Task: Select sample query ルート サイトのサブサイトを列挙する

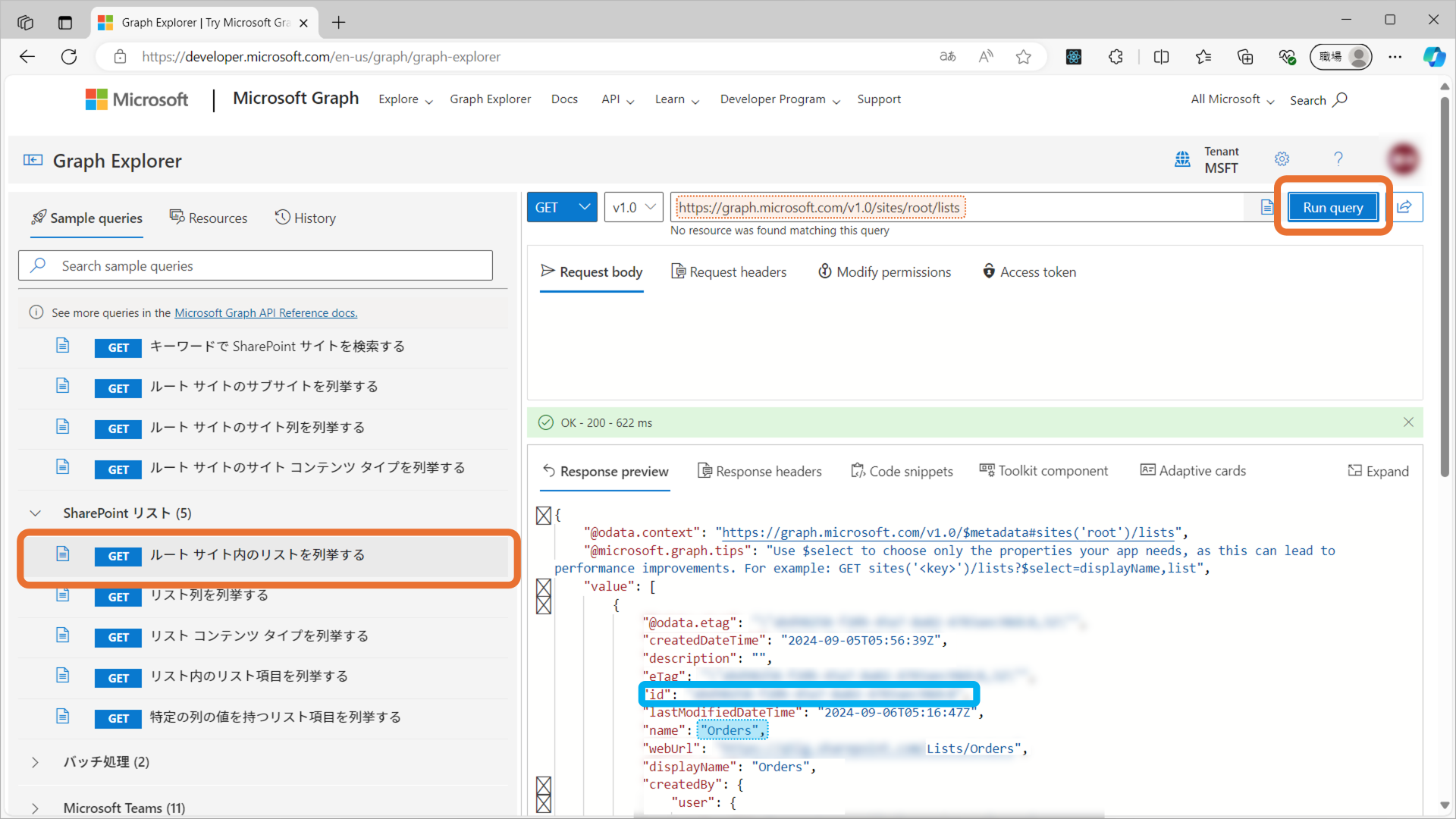Action: (263, 387)
